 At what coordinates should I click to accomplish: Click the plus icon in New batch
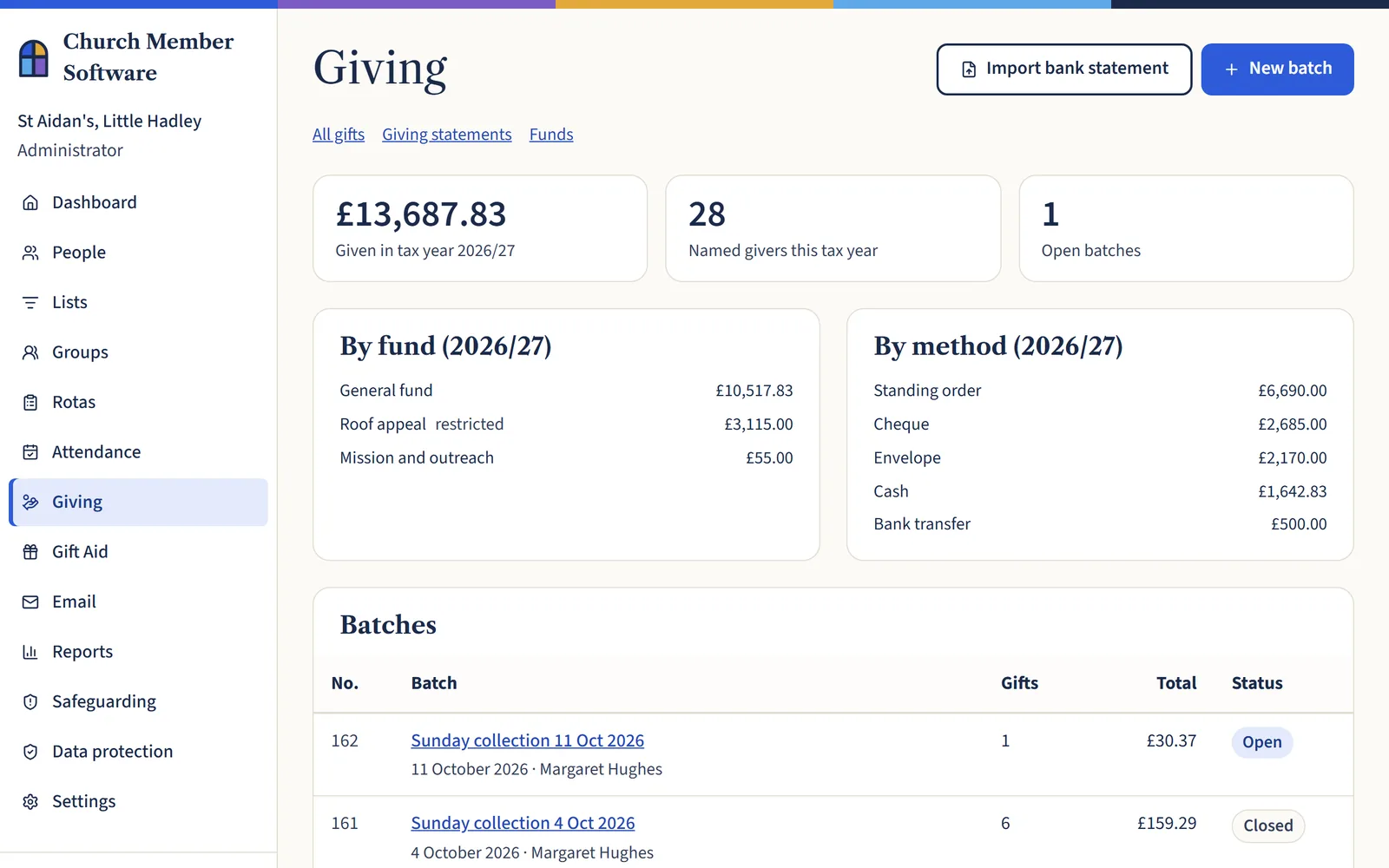(x=1231, y=69)
